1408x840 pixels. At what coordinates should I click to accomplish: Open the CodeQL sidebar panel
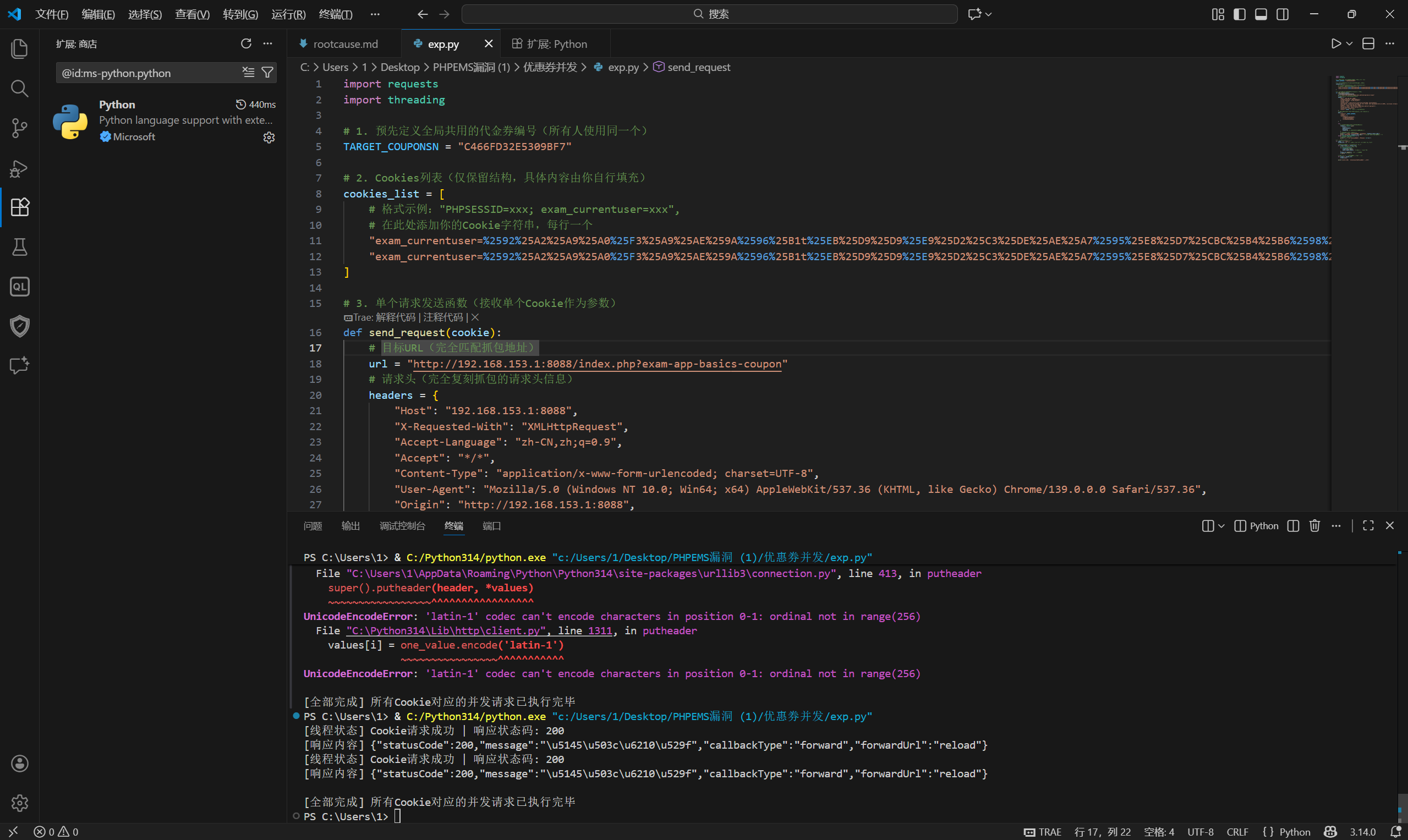pyautogui.click(x=19, y=287)
